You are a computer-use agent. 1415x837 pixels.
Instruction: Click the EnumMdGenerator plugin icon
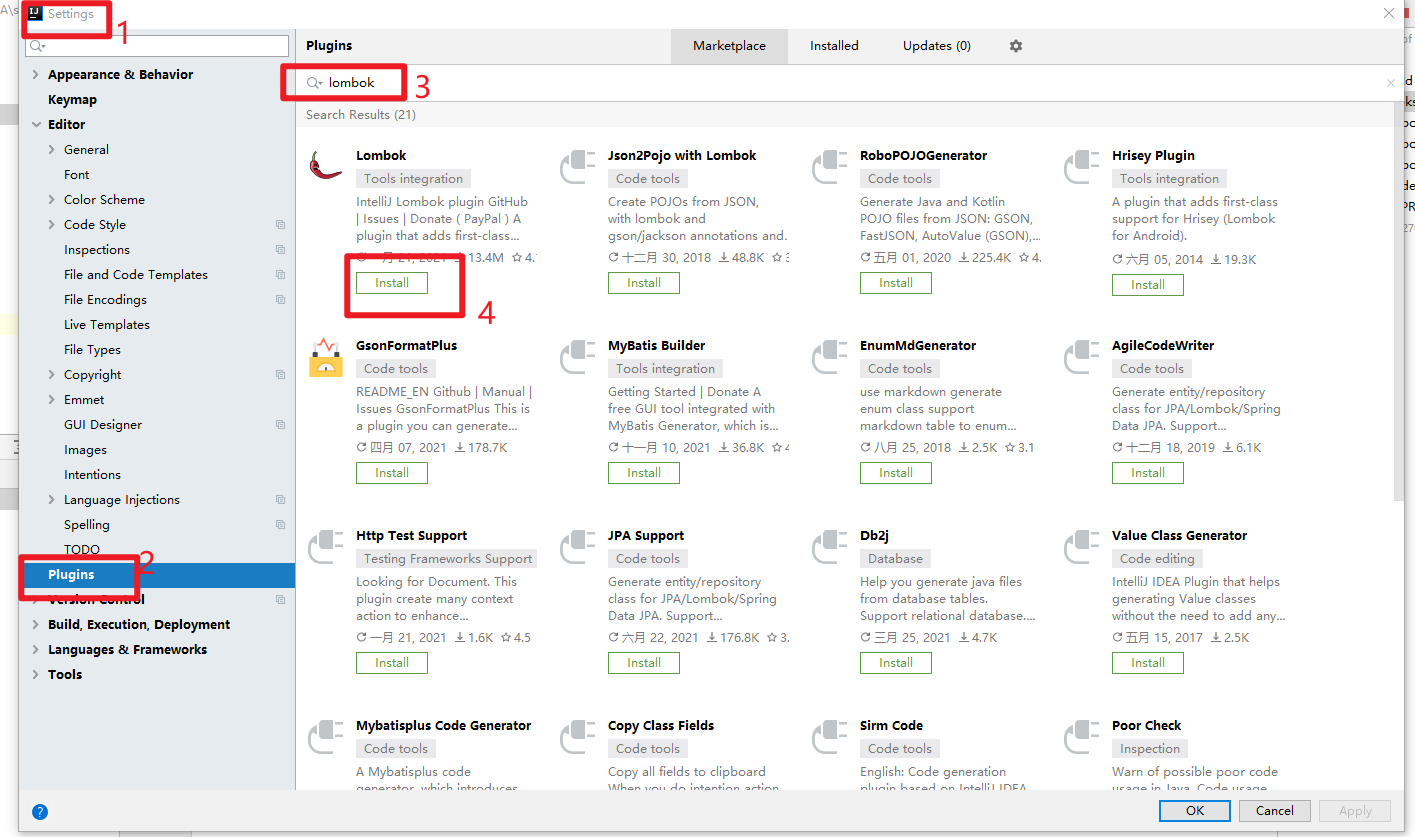(x=830, y=356)
